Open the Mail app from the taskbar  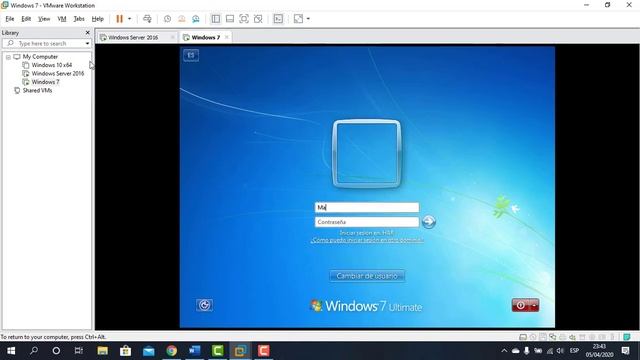pyautogui.click(x=149, y=351)
